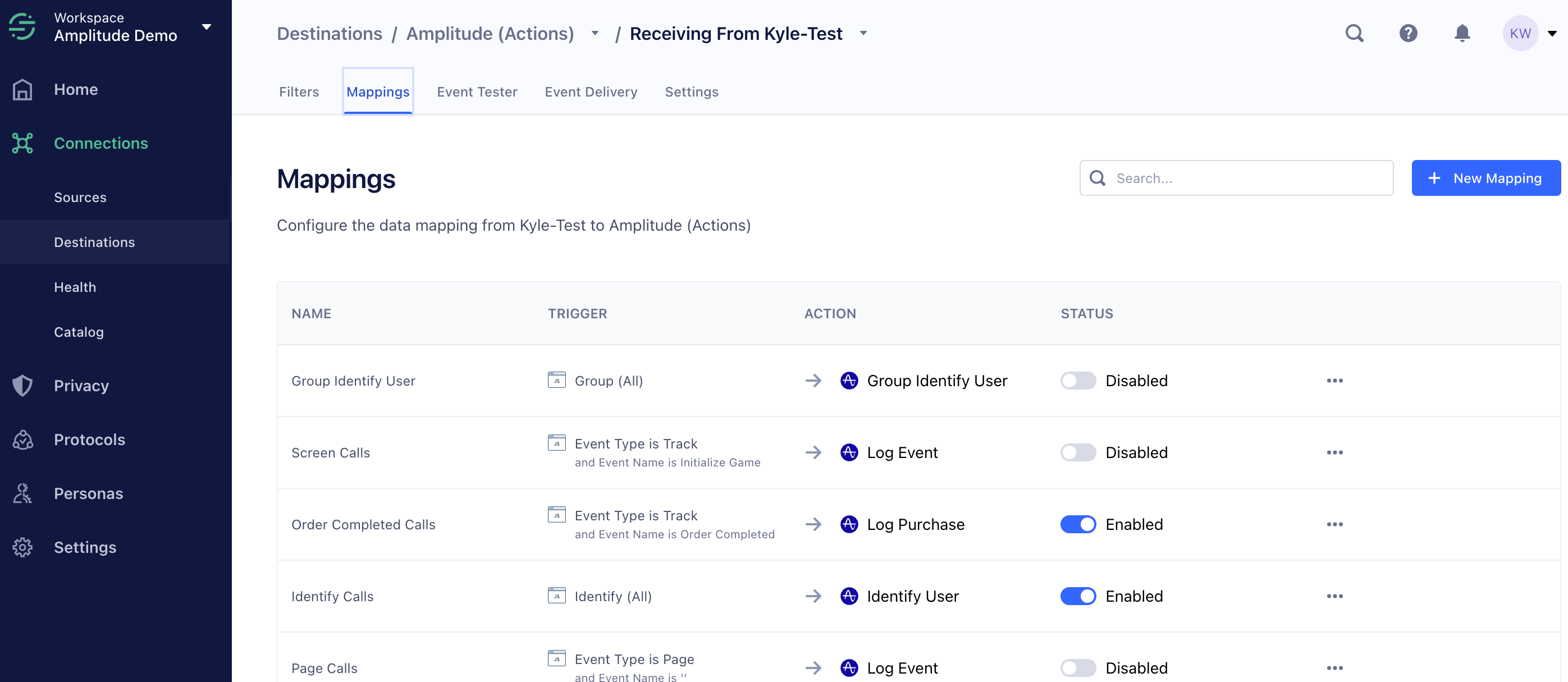Screen dimensions: 1568x682
Task: Click 'and Event Name is Initialize Game' text
Action: point(667,463)
